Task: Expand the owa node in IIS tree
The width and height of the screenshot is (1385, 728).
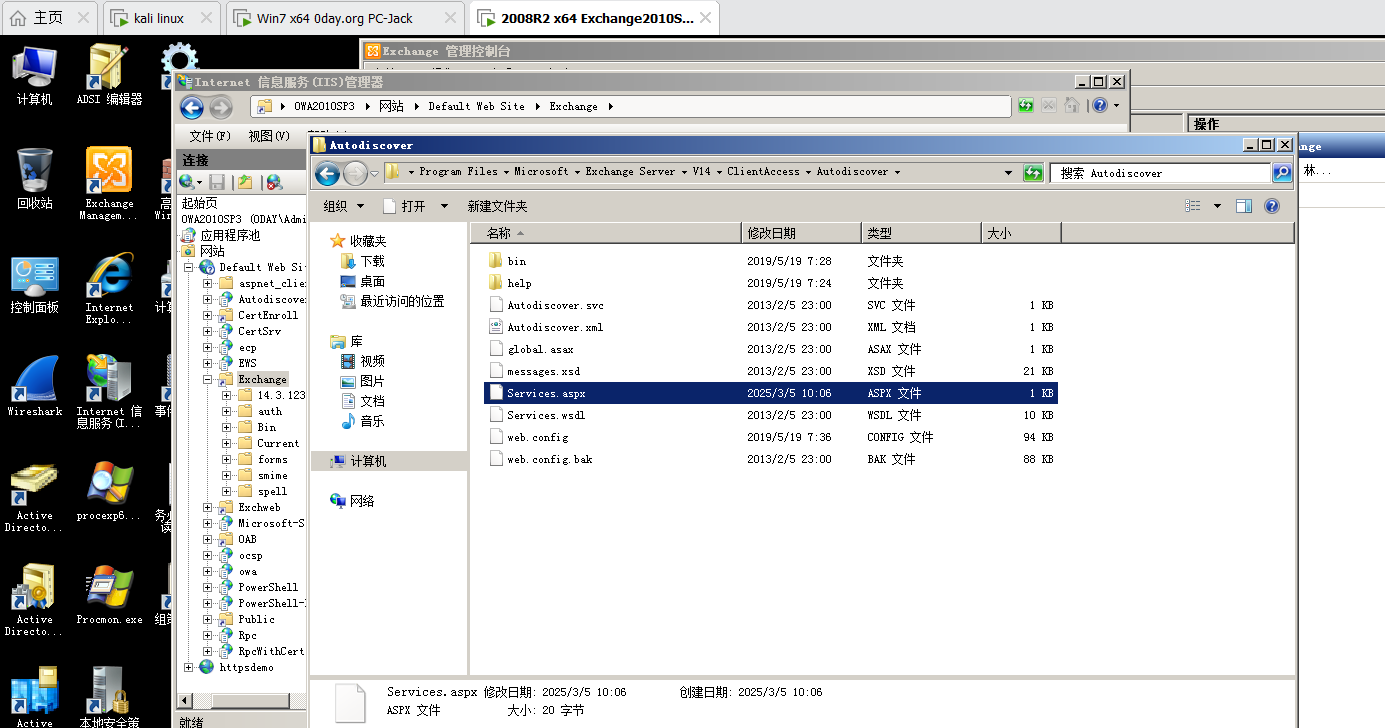Action: click(208, 572)
